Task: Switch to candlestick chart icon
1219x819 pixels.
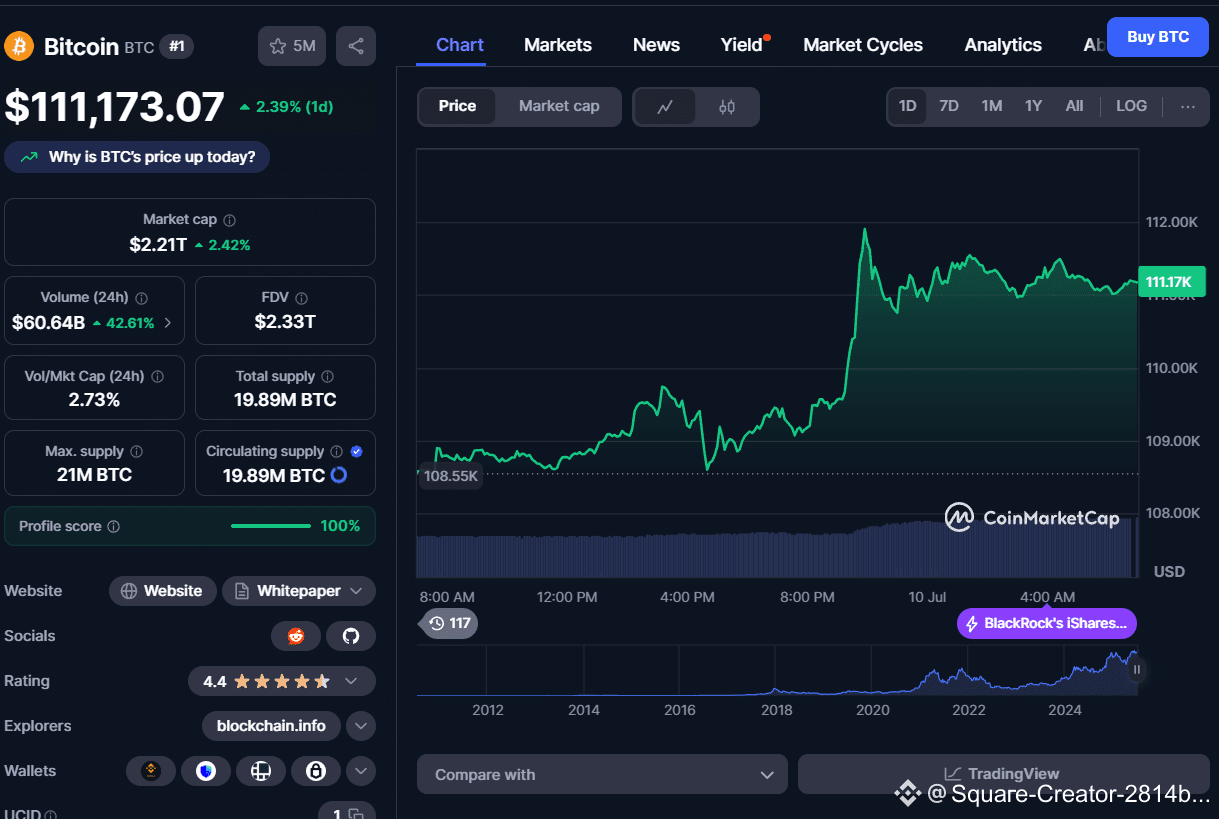Action: 727,107
